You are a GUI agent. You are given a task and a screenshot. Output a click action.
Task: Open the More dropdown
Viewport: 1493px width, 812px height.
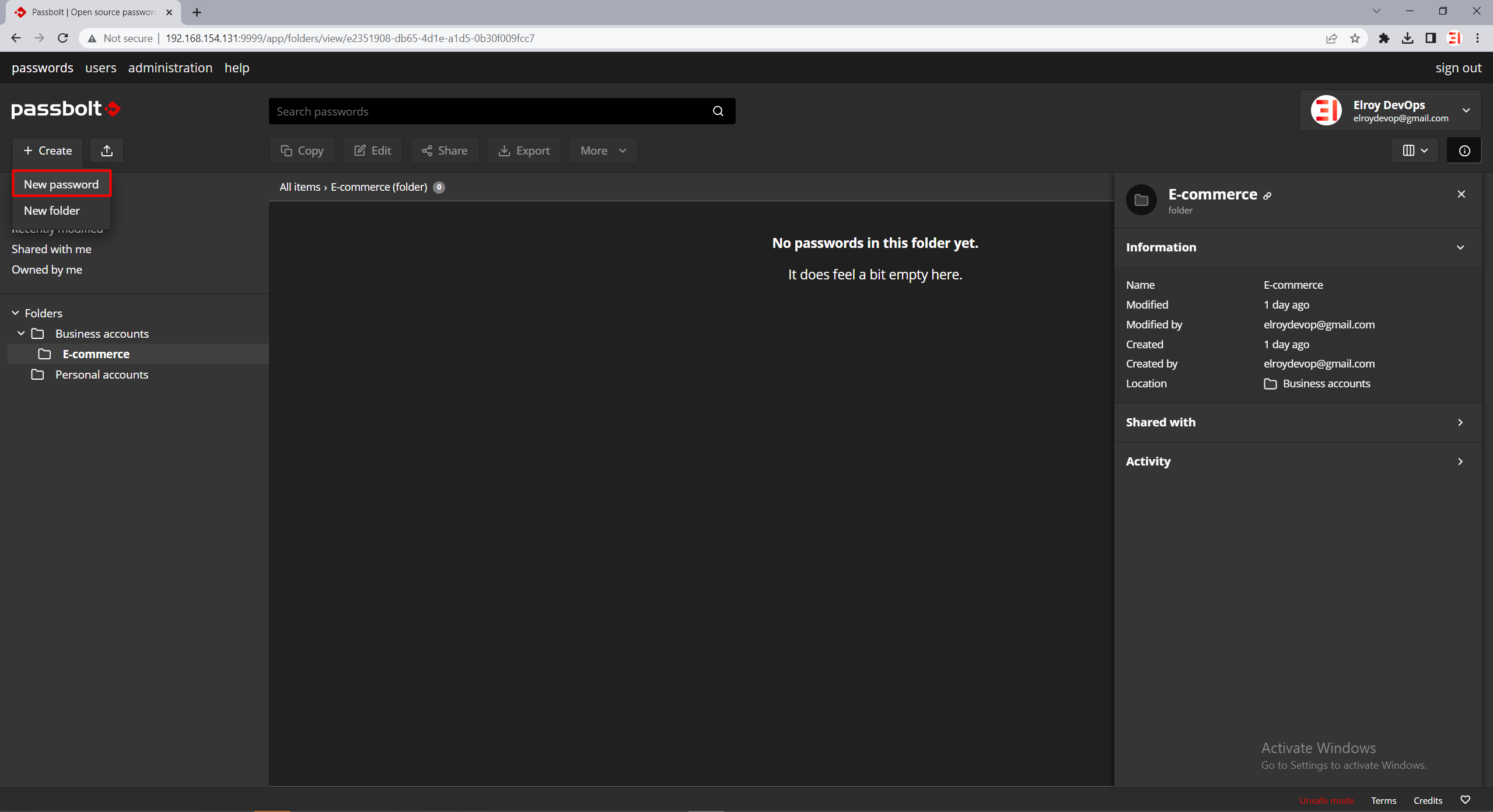point(603,150)
